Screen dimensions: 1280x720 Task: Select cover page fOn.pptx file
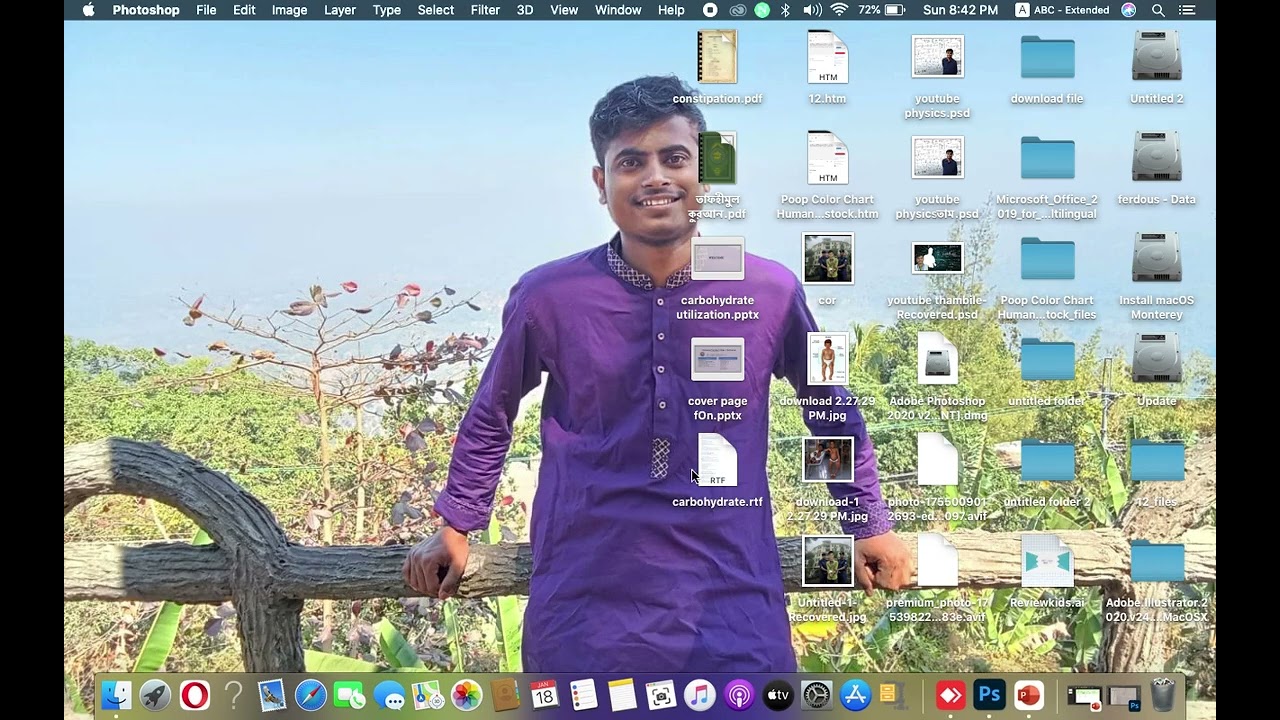[x=717, y=380]
